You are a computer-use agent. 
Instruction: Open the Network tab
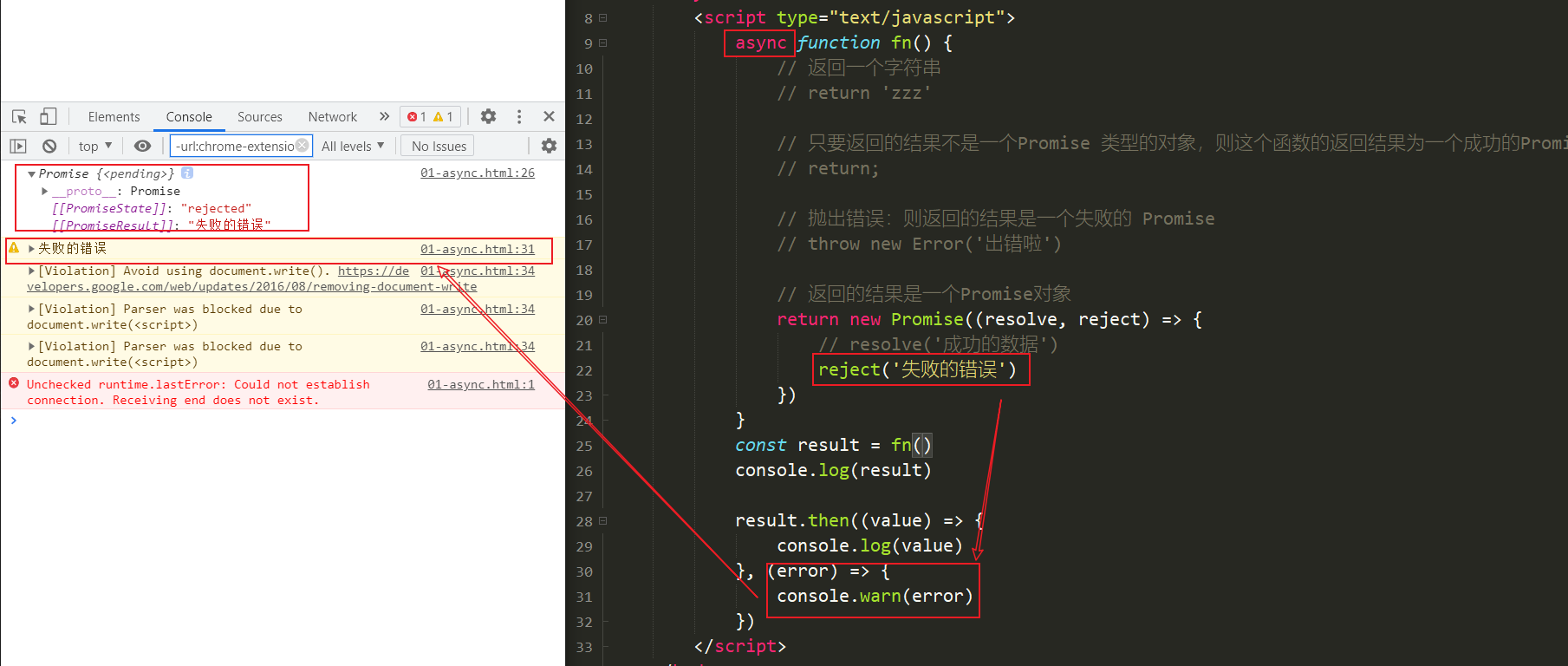pyautogui.click(x=333, y=116)
